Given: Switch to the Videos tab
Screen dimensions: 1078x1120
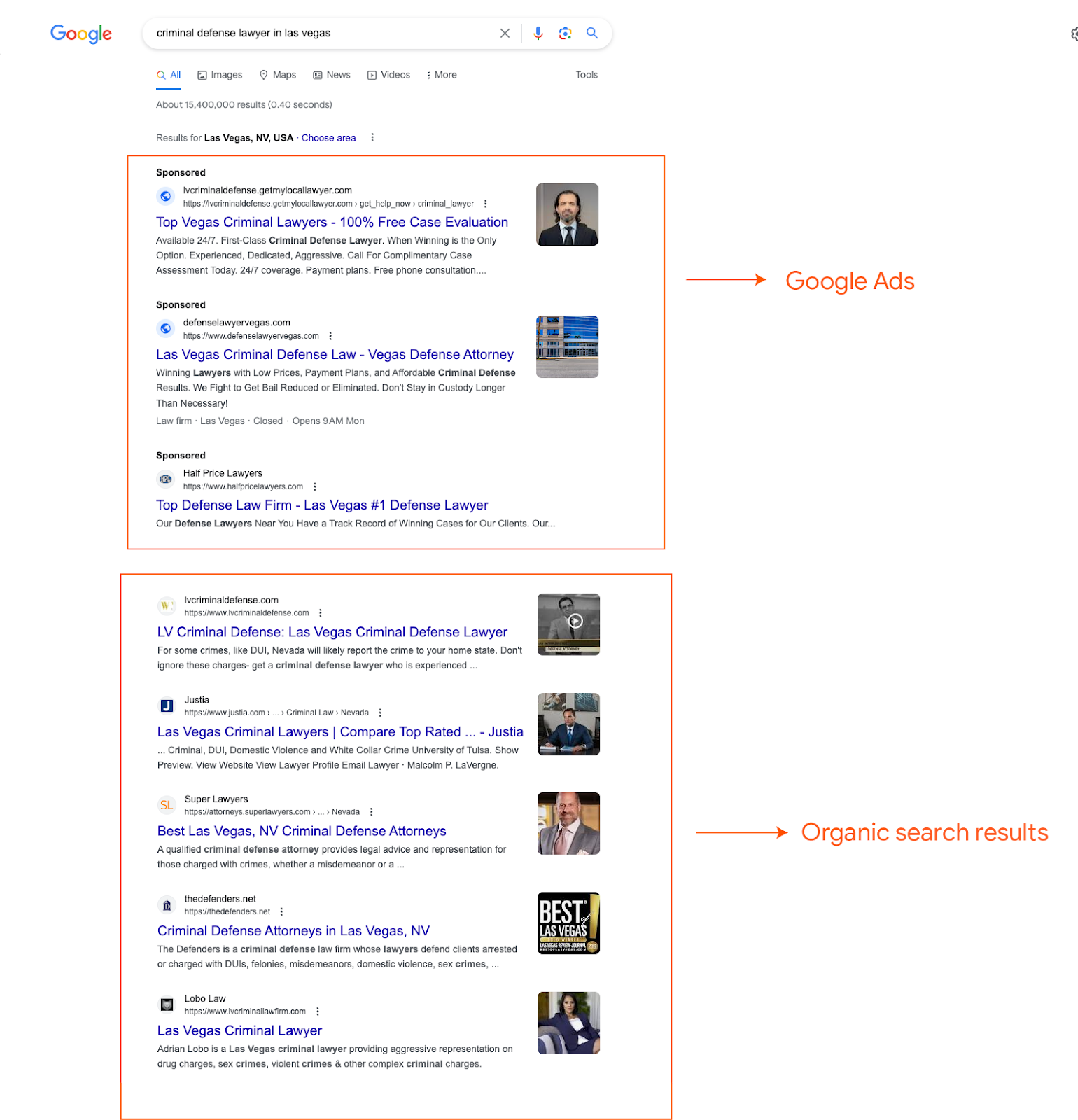Looking at the screenshot, I should pyautogui.click(x=388, y=75).
